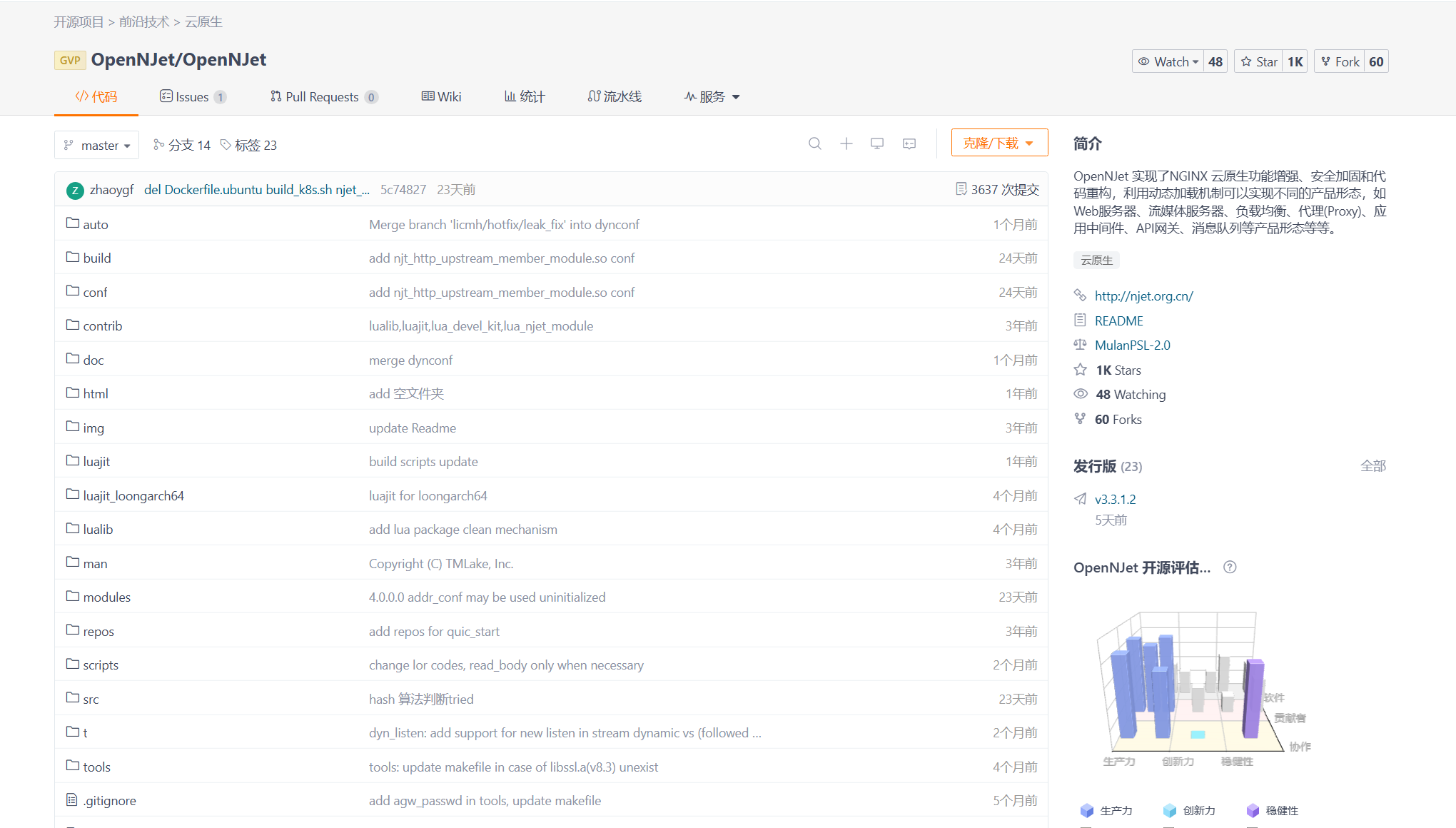Viewport: 1456px width, 828px height.
Task: Toggle the 生产力 legend item in the chart
Action: (1107, 811)
